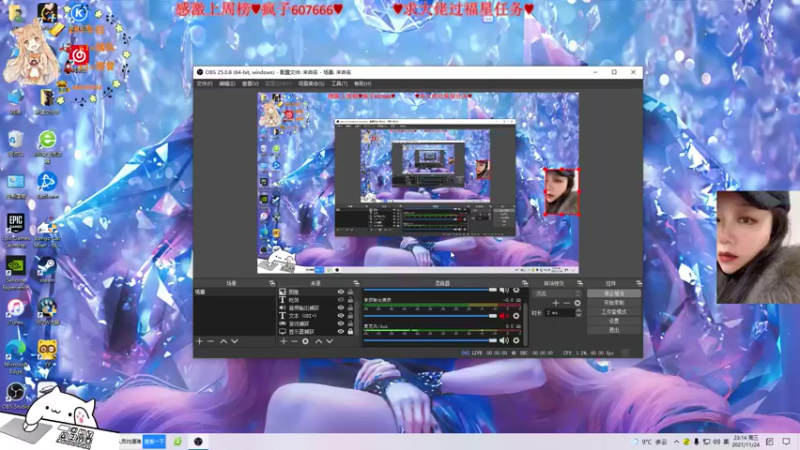Open OBS 设置 settings button
The image size is (800, 450).
point(614,321)
